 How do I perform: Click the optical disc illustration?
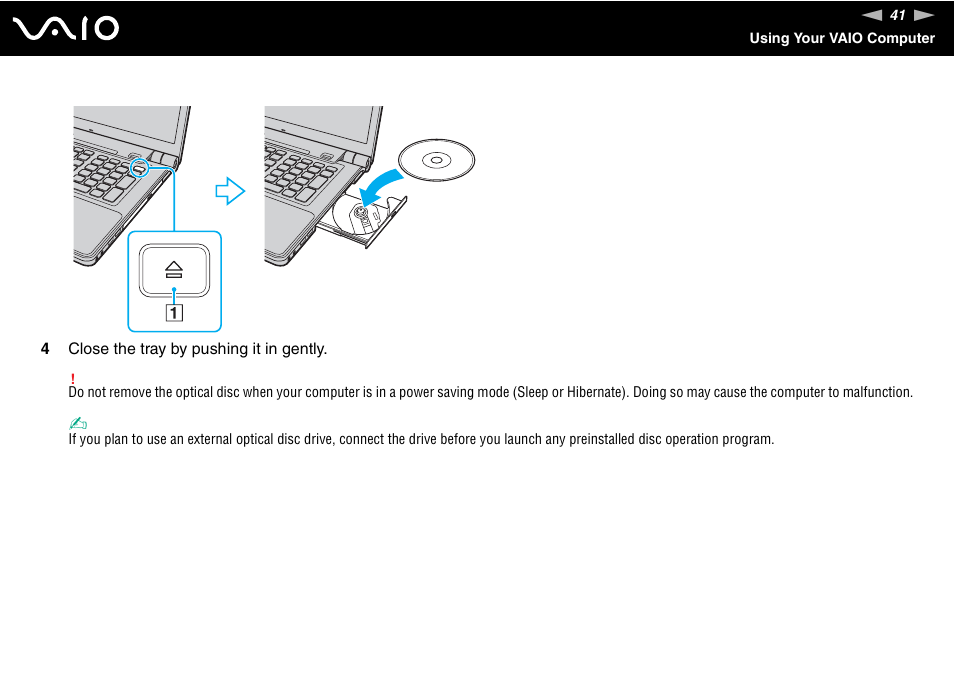point(436,159)
